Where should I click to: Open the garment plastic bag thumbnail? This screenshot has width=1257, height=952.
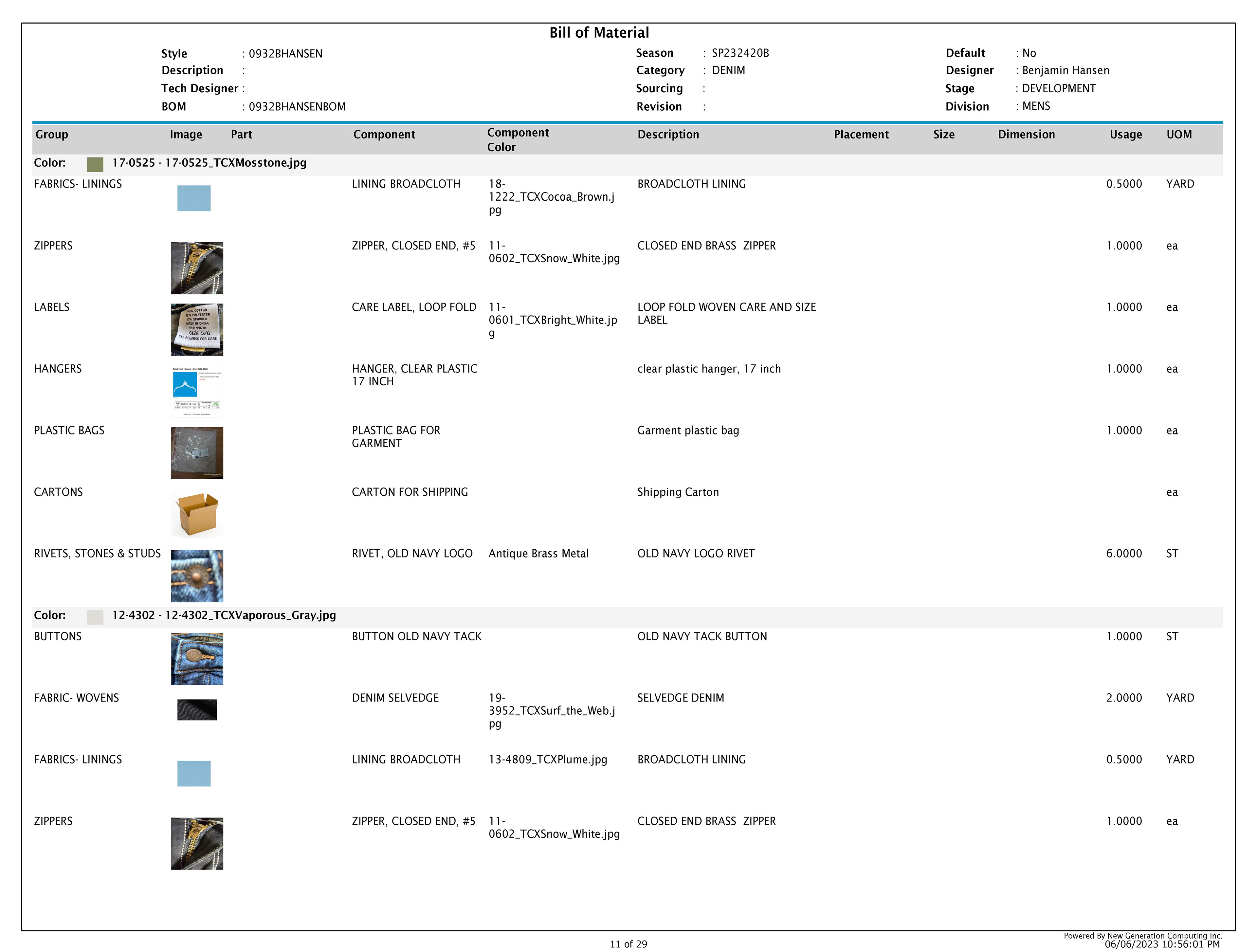coord(197,452)
